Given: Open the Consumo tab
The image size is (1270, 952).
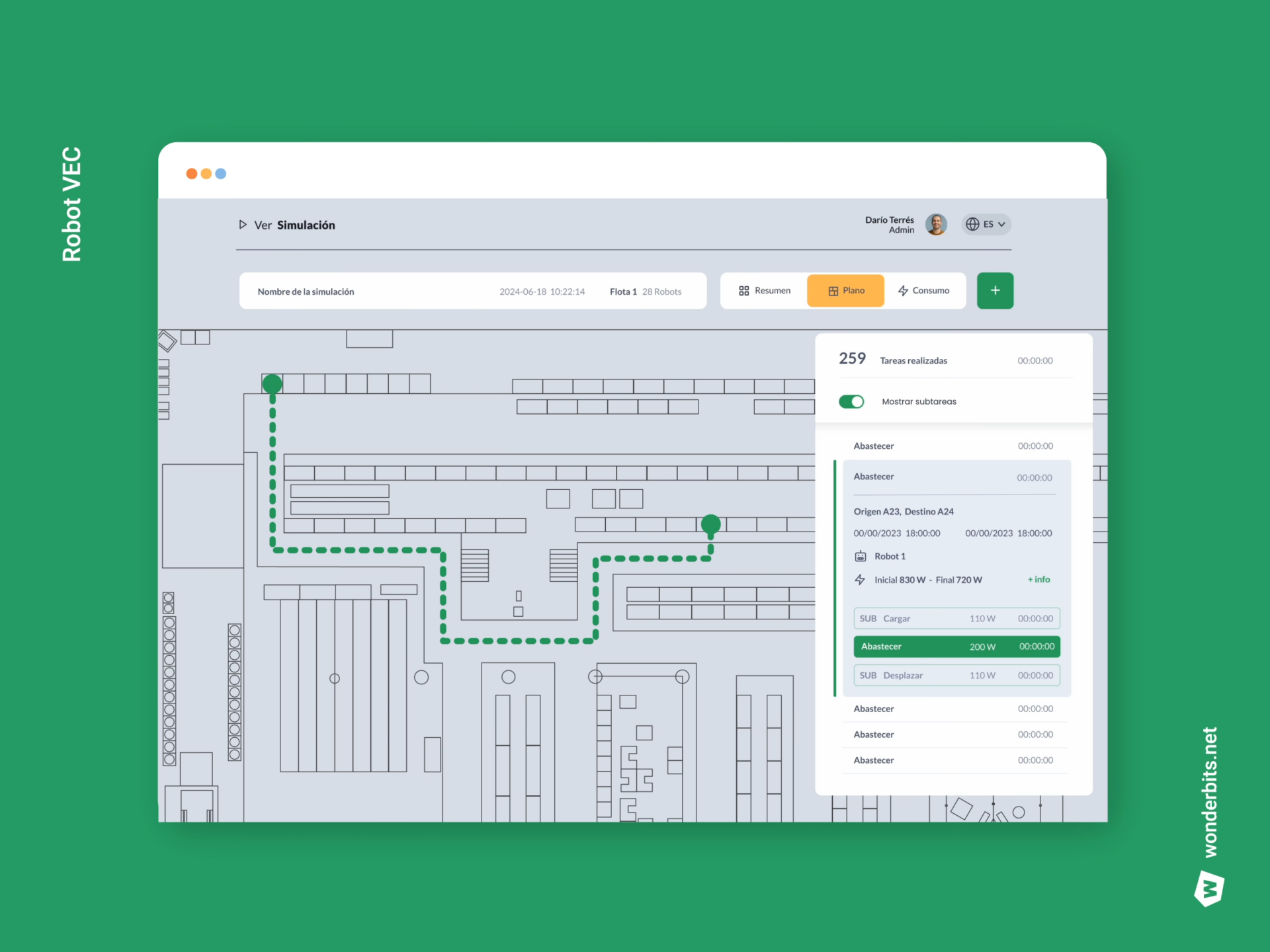Looking at the screenshot, I should 923,291.
